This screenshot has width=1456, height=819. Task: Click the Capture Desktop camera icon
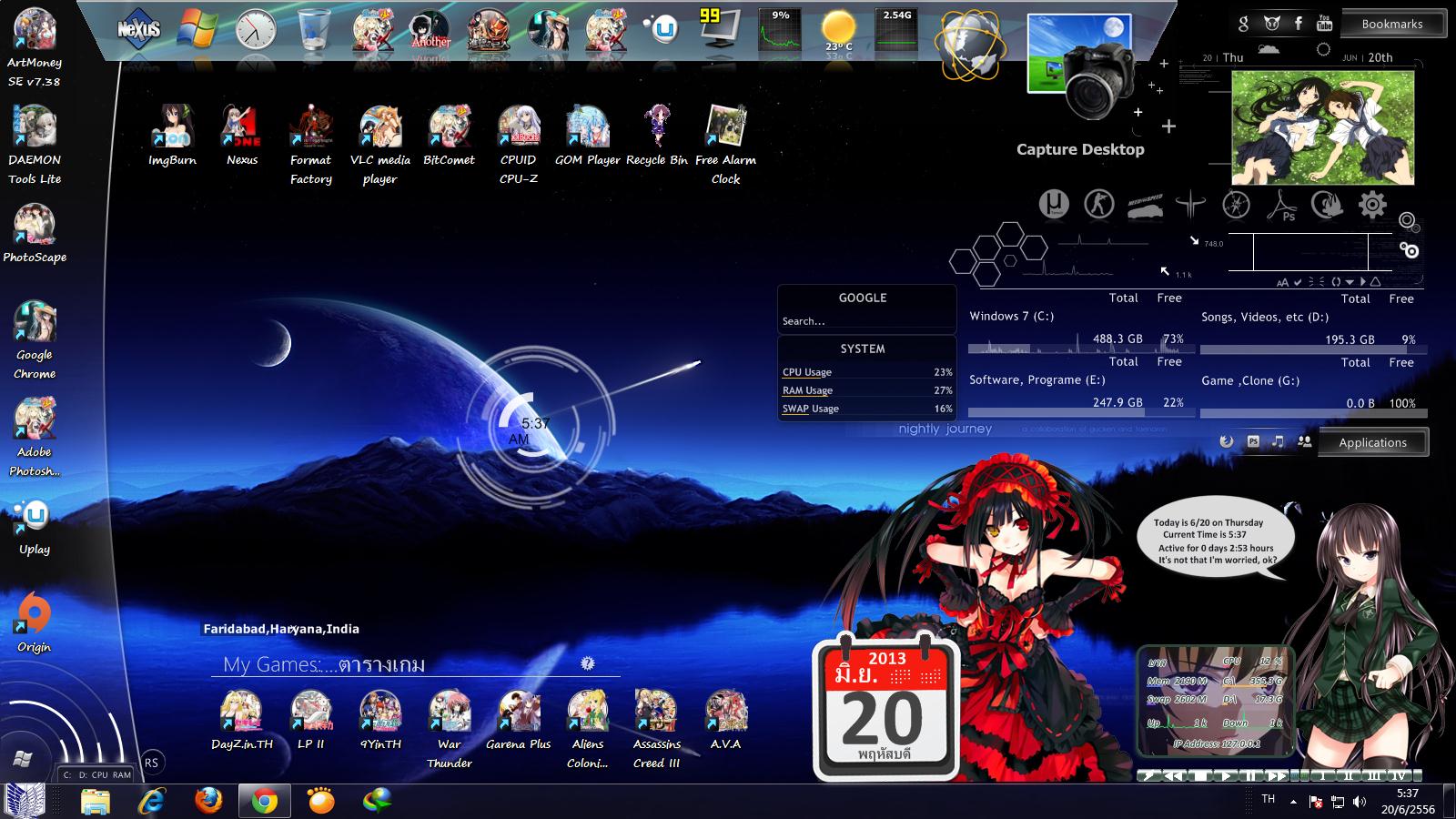pos(1081,68)
